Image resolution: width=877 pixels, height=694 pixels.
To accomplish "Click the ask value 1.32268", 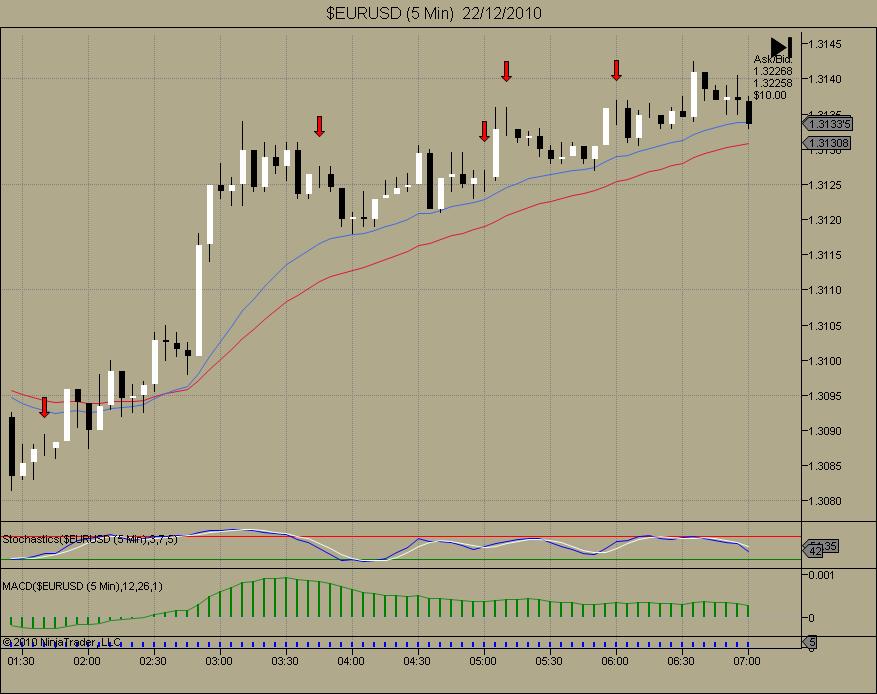I will [773, 71].
